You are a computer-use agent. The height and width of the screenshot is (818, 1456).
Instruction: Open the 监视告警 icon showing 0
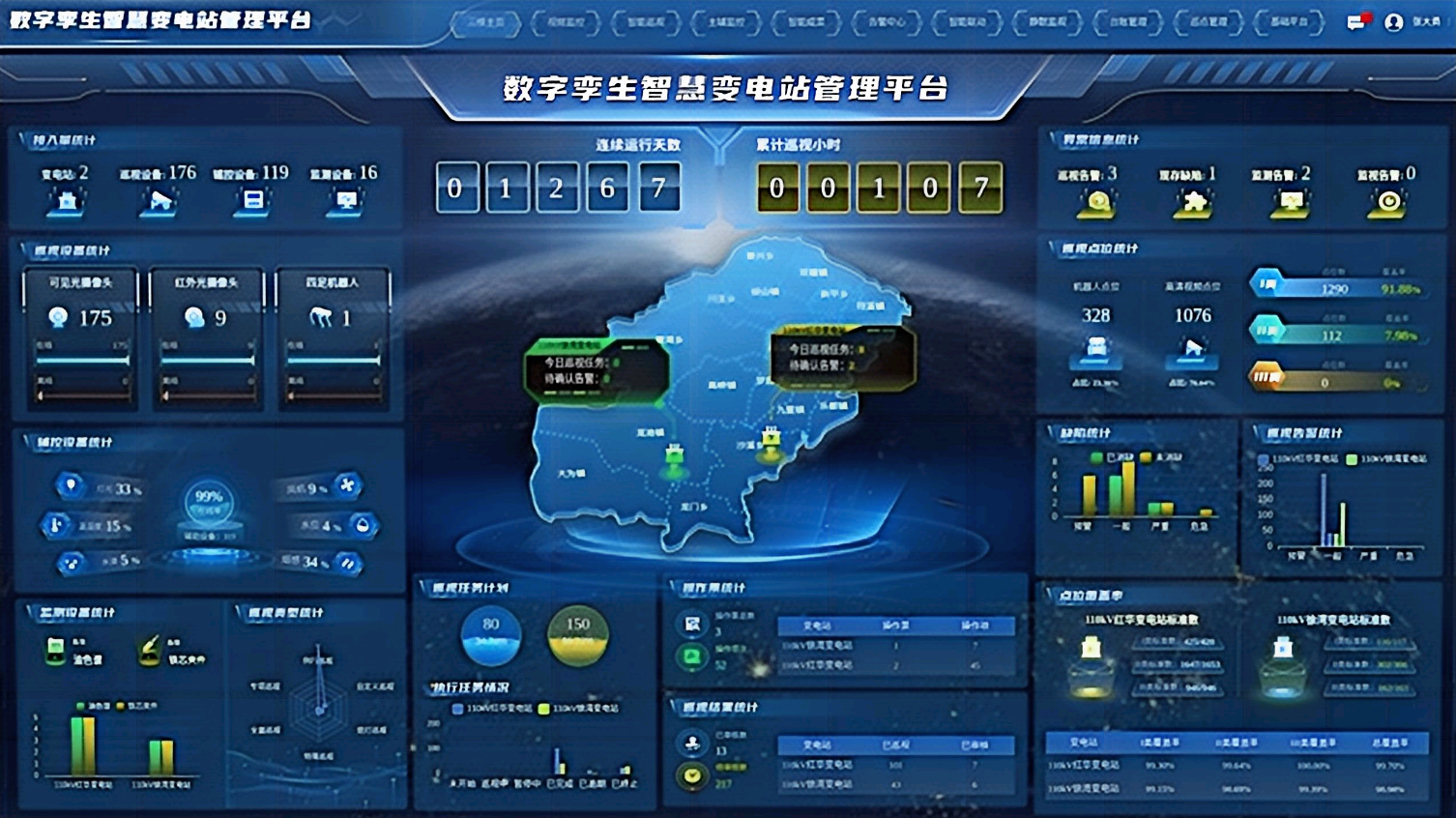click(x=1387, y=202)
